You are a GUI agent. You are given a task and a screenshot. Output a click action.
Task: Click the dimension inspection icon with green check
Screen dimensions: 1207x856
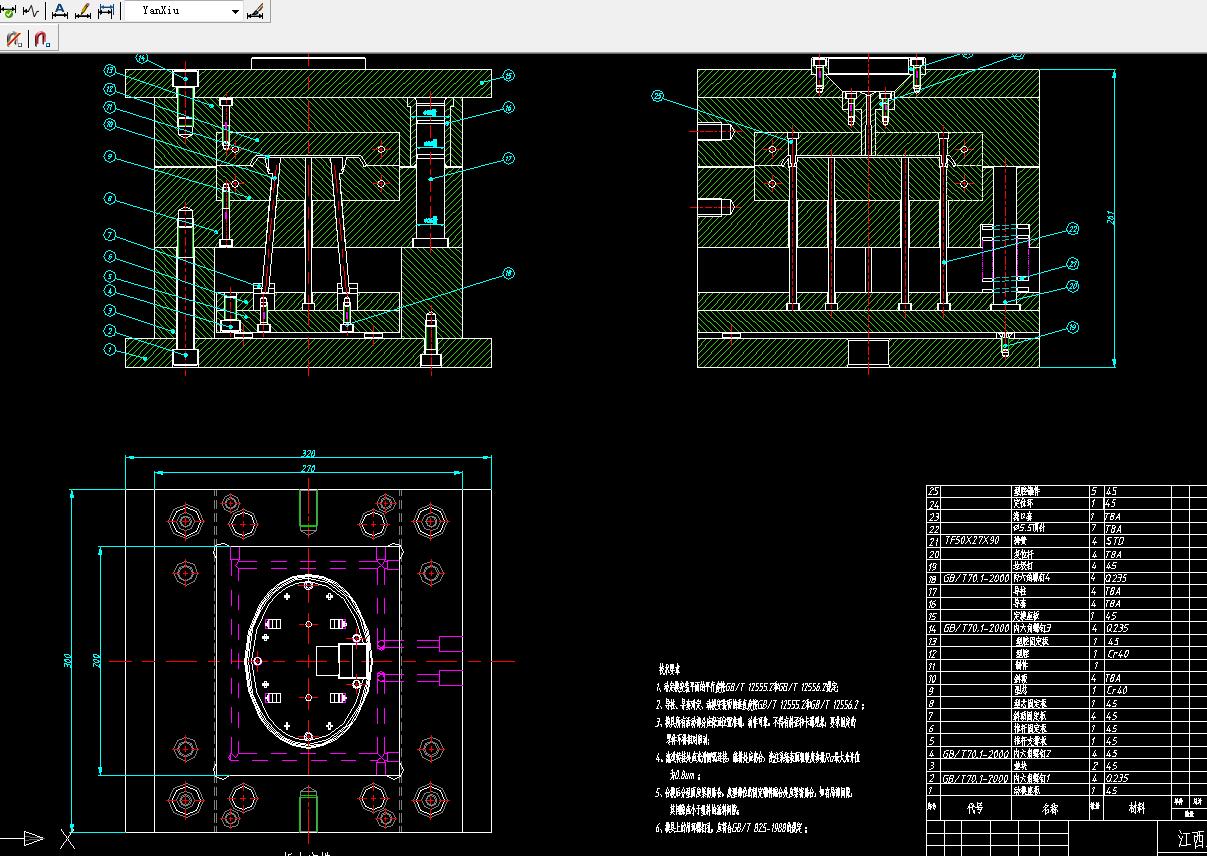[9, 11]
